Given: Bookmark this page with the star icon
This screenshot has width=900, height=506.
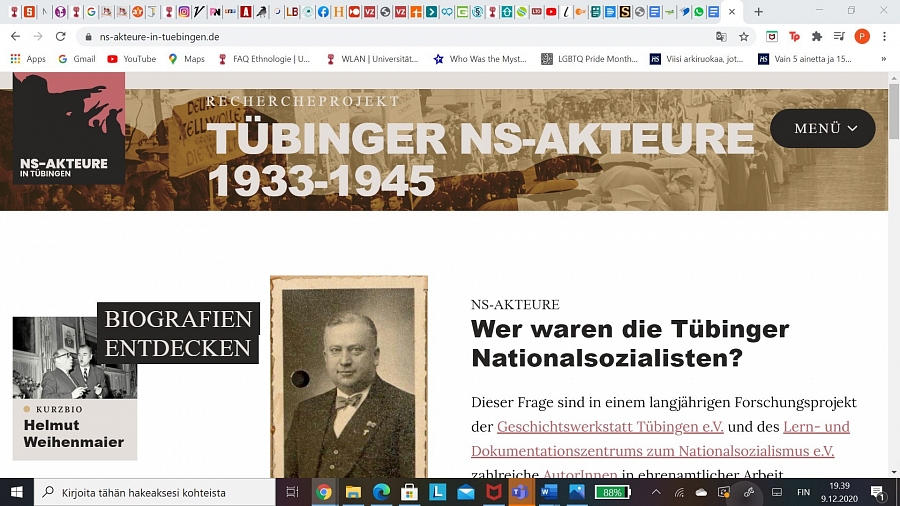Looking at the screenshot, I should [x=744, y=36].
